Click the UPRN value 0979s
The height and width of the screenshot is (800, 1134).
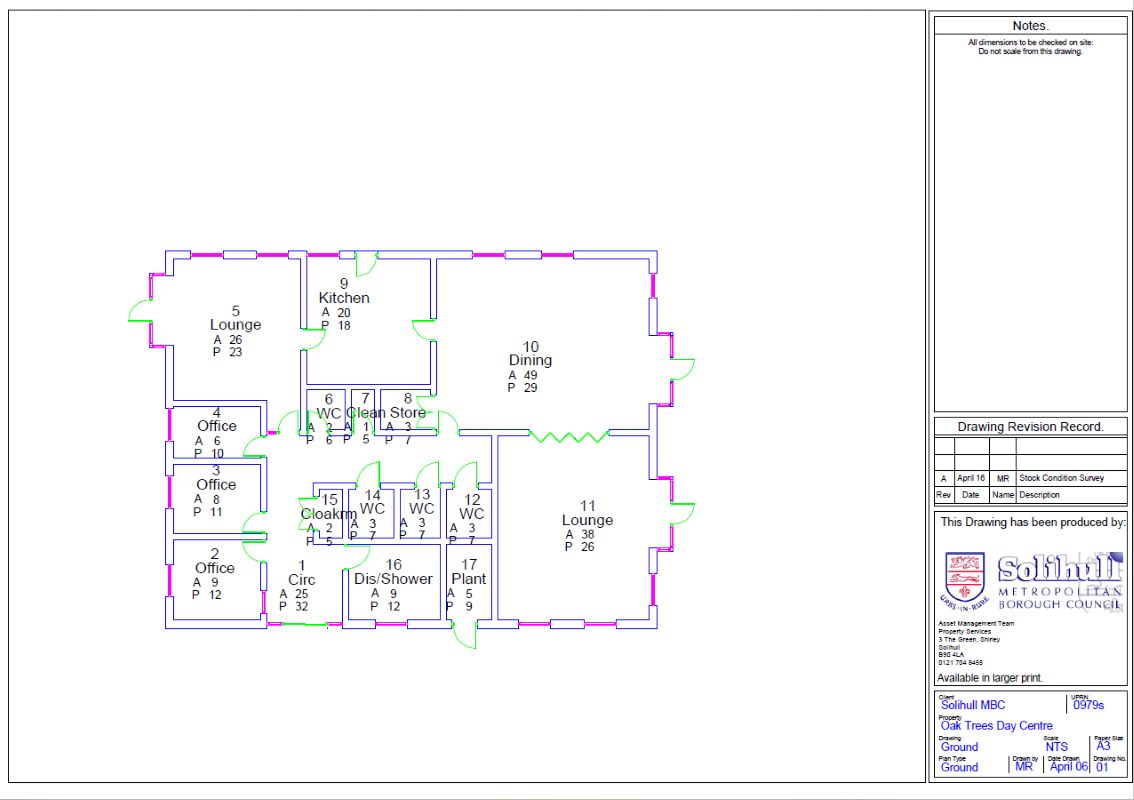coord(1088,705)
